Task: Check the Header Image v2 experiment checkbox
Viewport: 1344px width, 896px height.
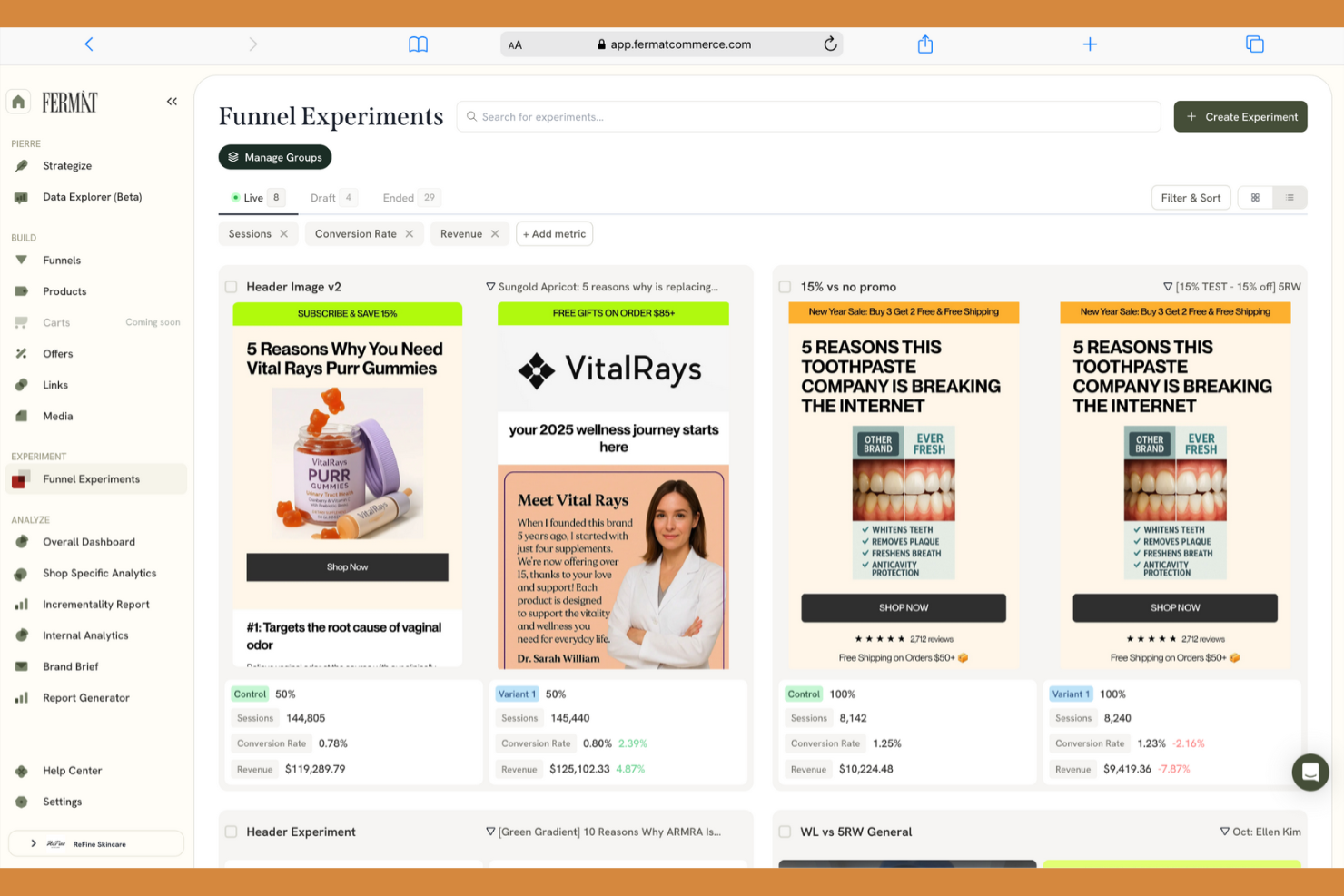Action: coord(231,287)
